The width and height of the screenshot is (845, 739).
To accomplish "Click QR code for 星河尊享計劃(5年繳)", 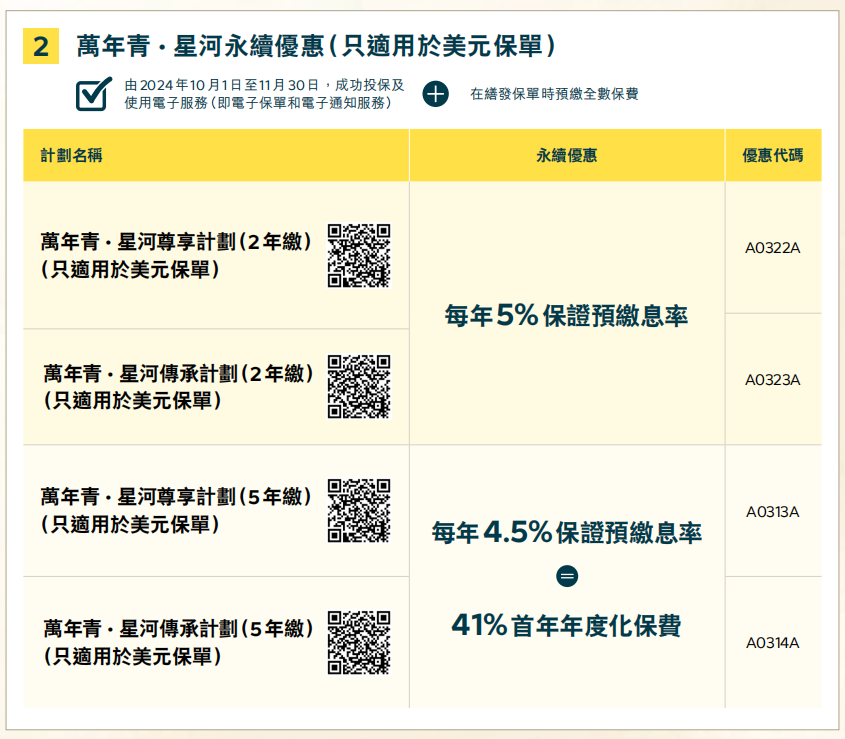I will pyautogui.click(x=359, y=510).
